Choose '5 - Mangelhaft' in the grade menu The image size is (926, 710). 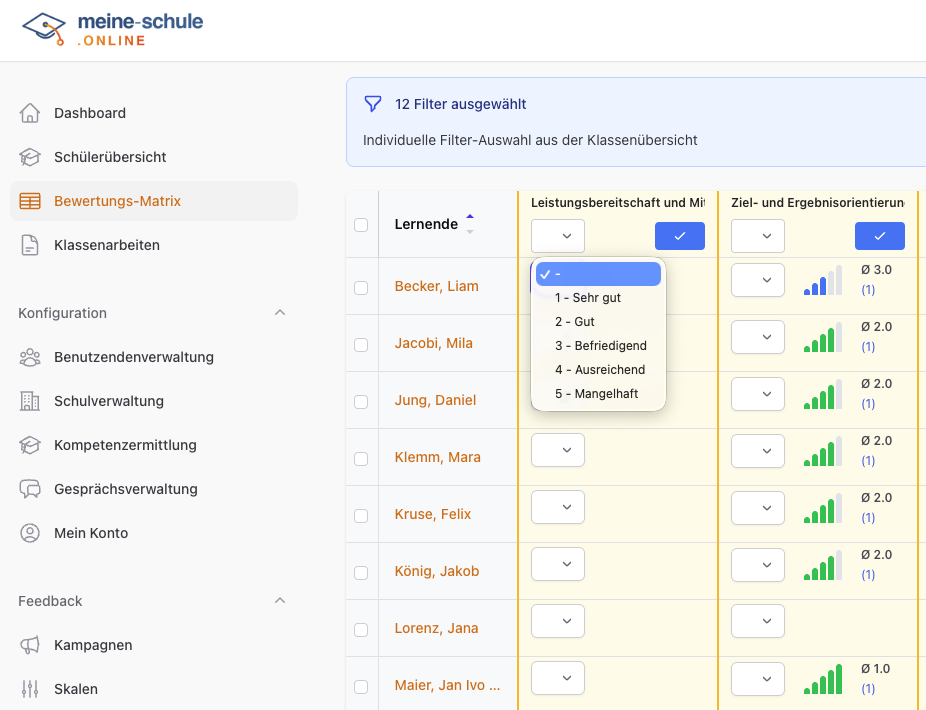tap(597, 393)
